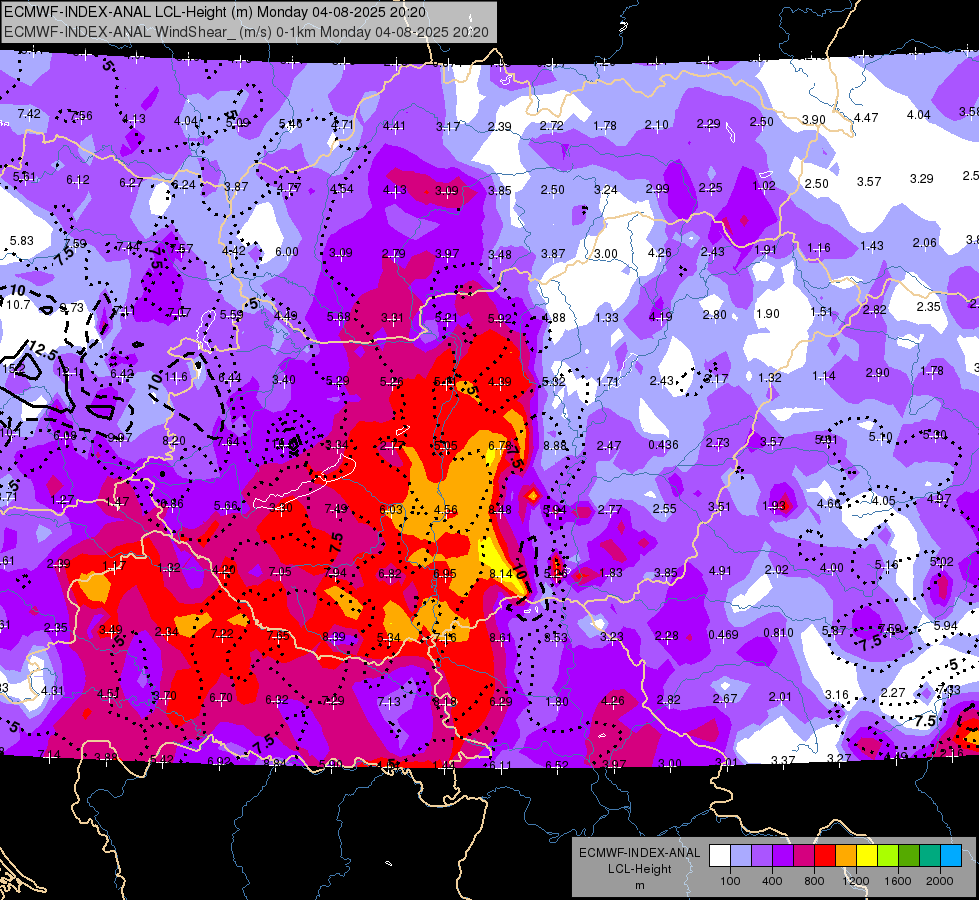Click the map value 4.88
Screen dimensions: 979x900
(553, 318)
